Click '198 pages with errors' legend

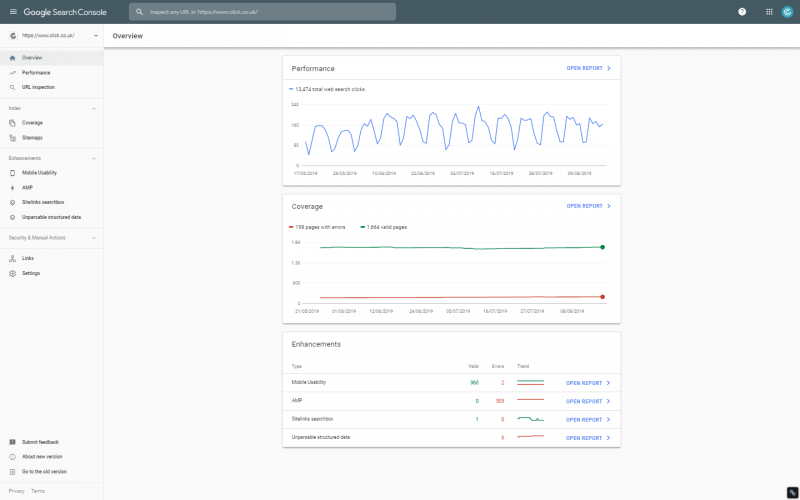317,227
